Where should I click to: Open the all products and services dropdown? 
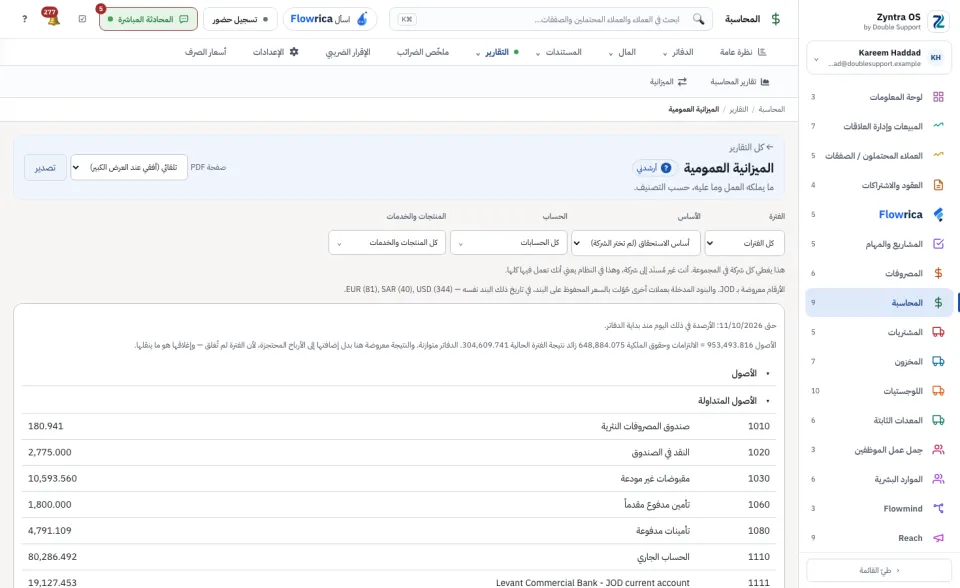pyautogui.click(x=387, y=243)
